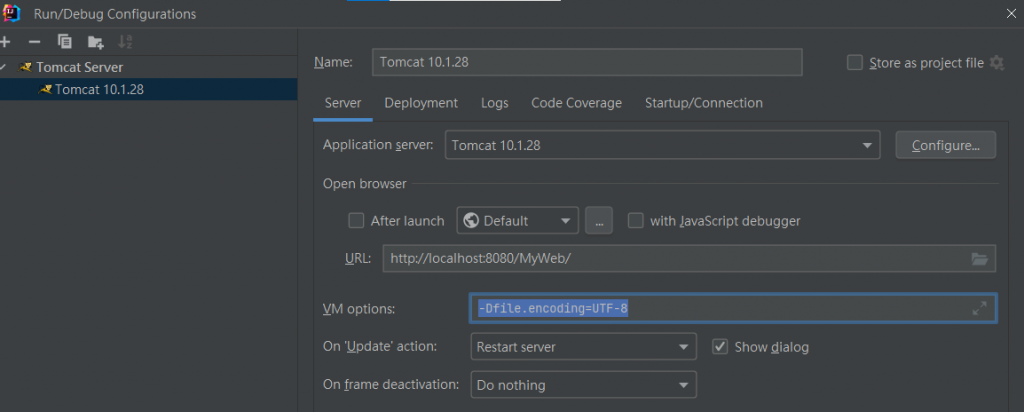Open project file storage settings gear
Viewport: 1024px width, 412px height.
click(997, 63)
